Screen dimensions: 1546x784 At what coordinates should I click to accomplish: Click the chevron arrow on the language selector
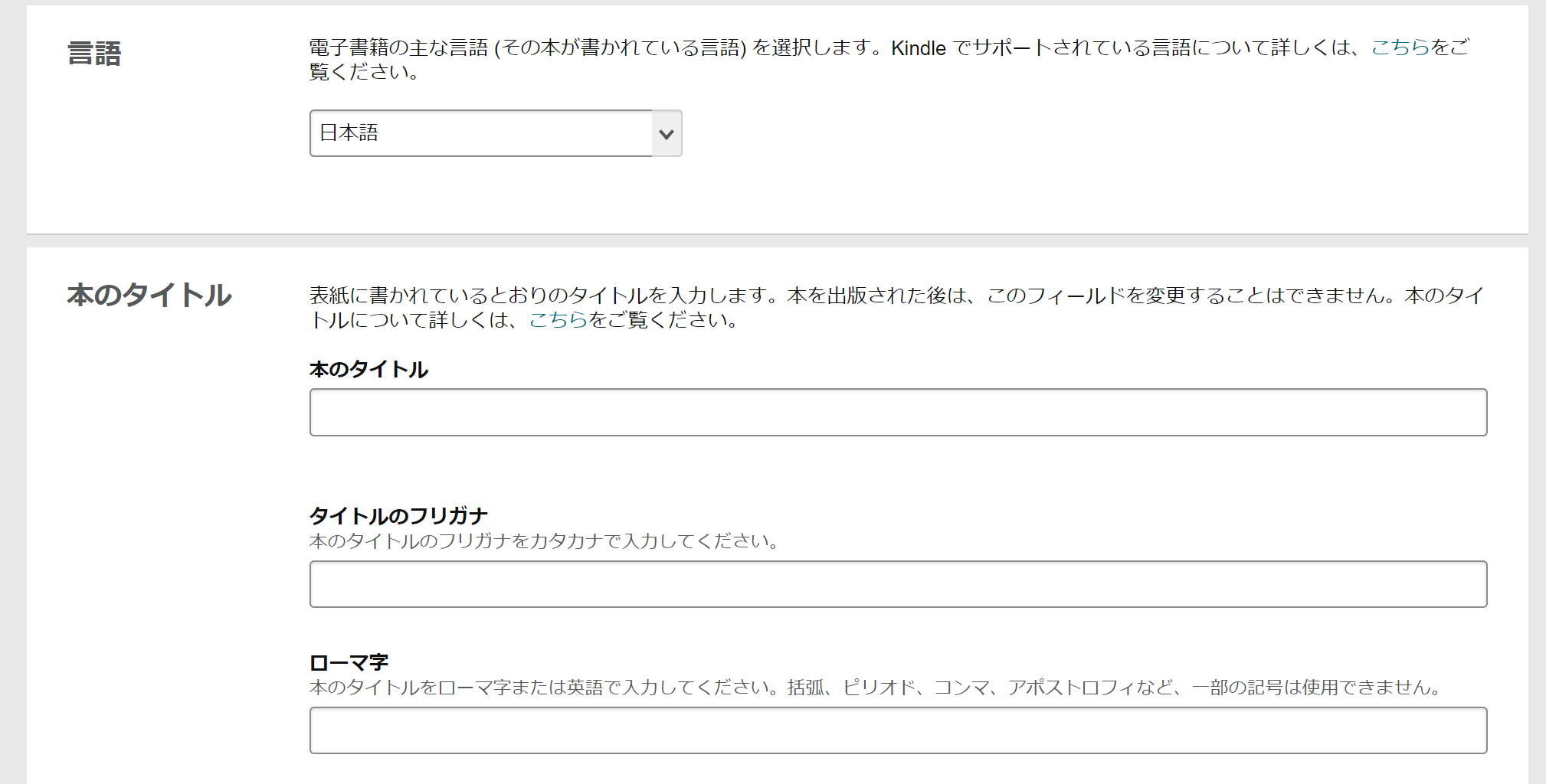click(x=667, y=134)
